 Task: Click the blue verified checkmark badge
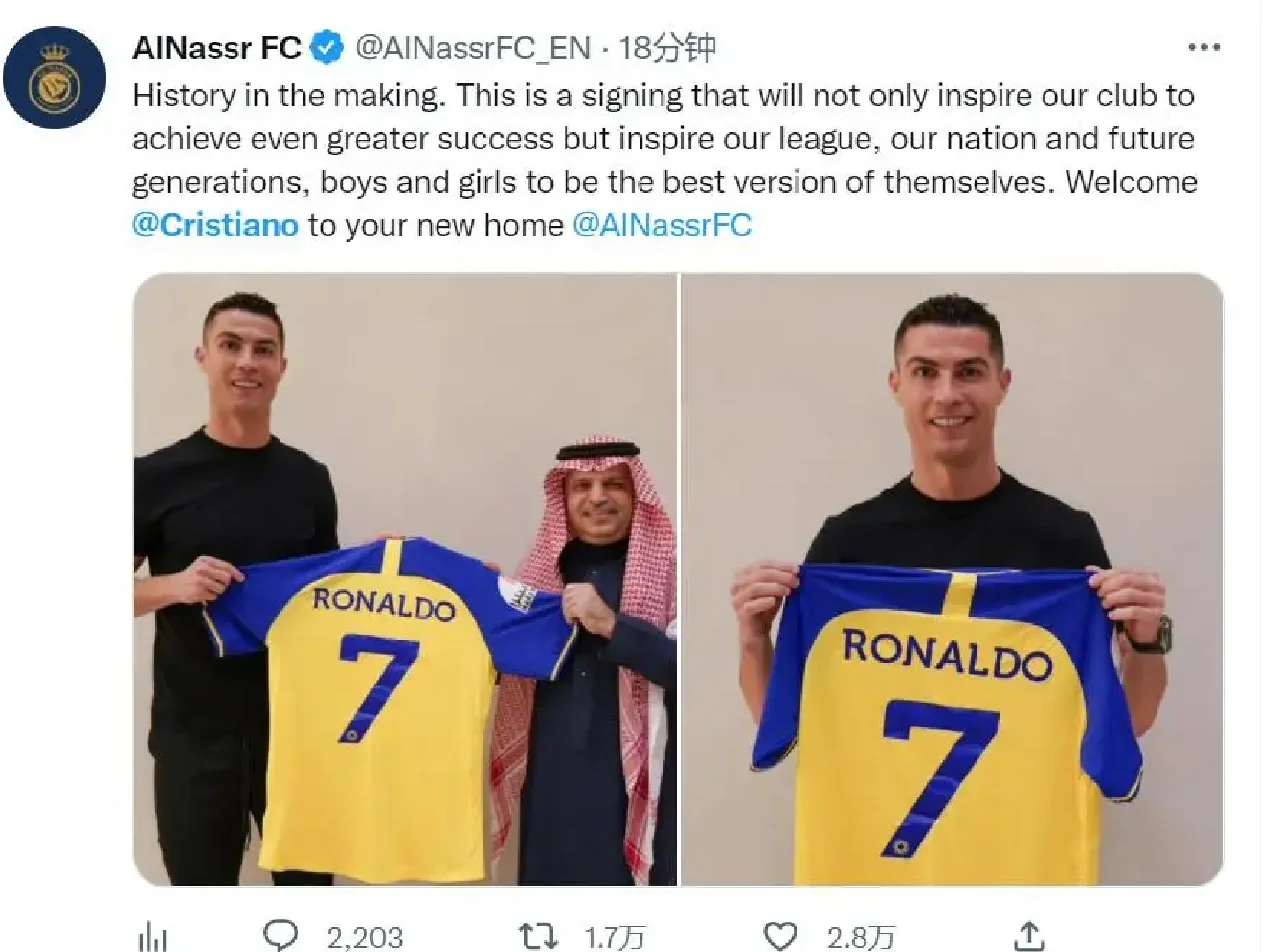pos(327,47)
